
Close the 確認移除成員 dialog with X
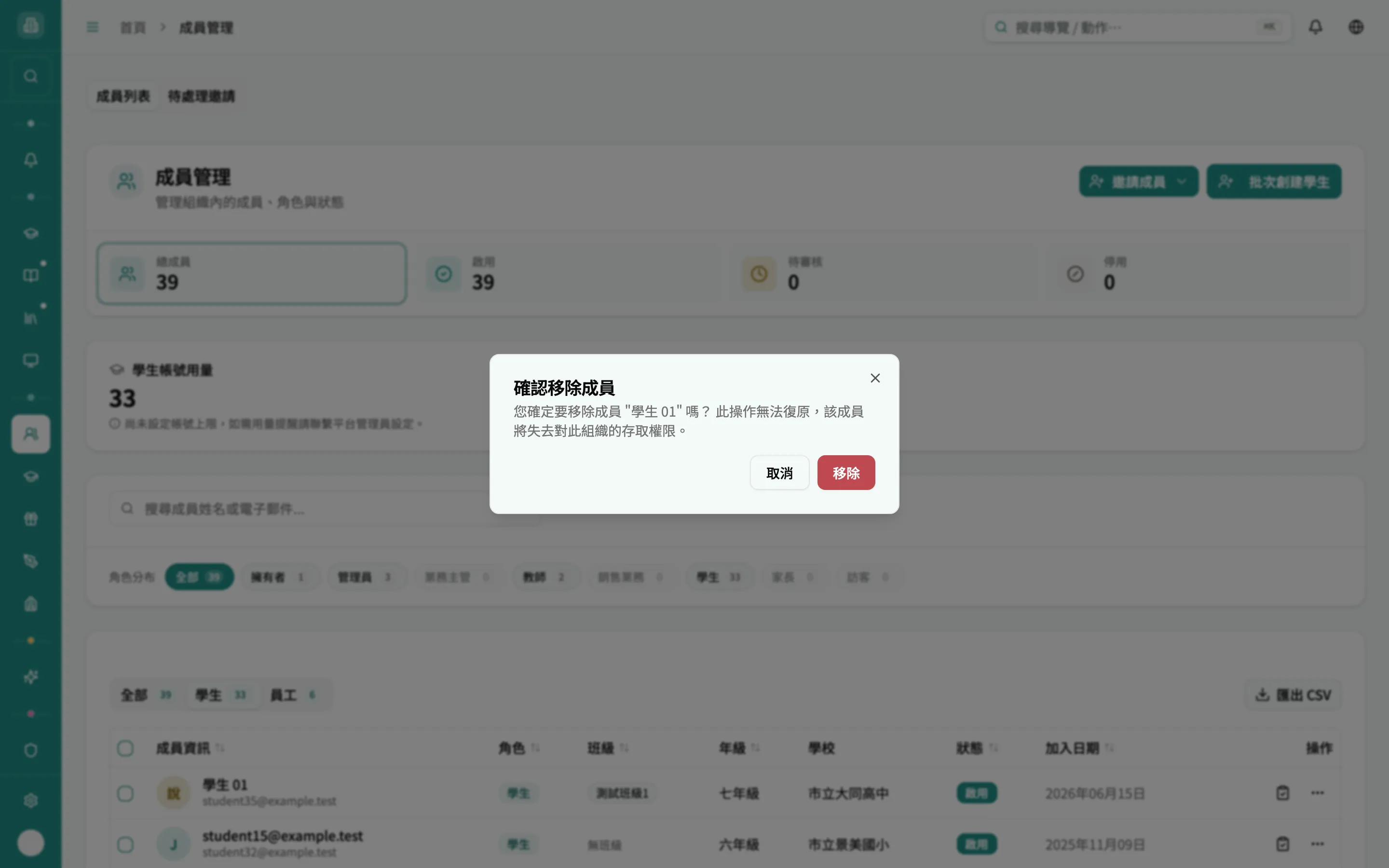[x=875, y=378]
